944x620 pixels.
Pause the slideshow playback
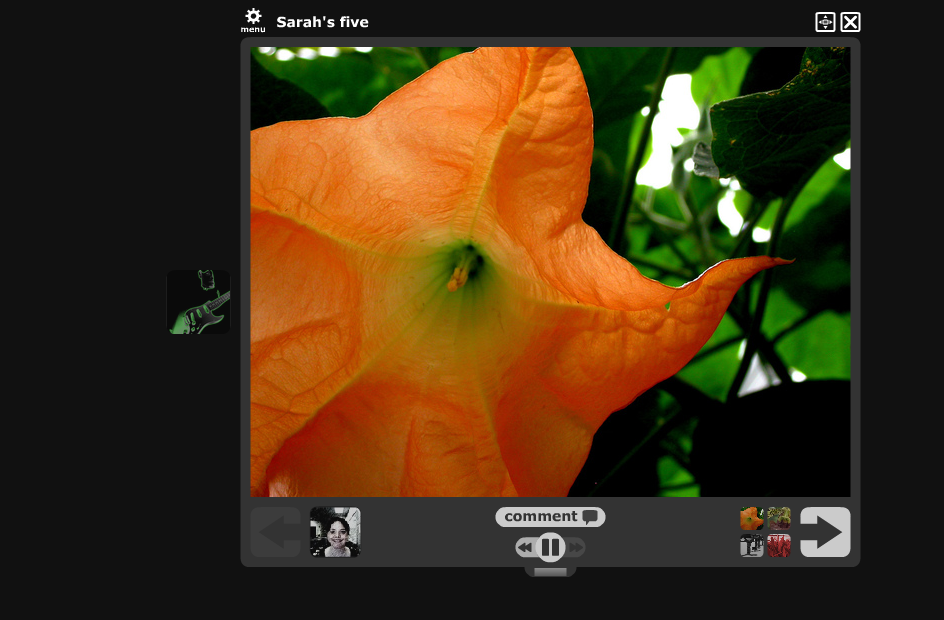[550, 547]
